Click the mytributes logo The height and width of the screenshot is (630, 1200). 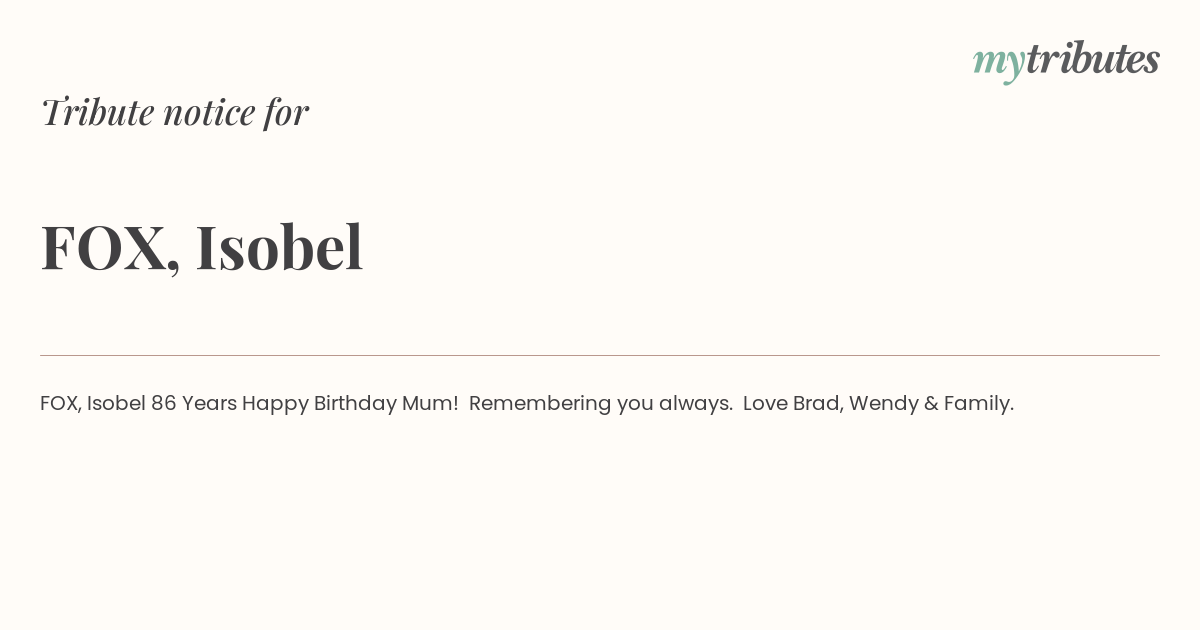(1066, 60)
